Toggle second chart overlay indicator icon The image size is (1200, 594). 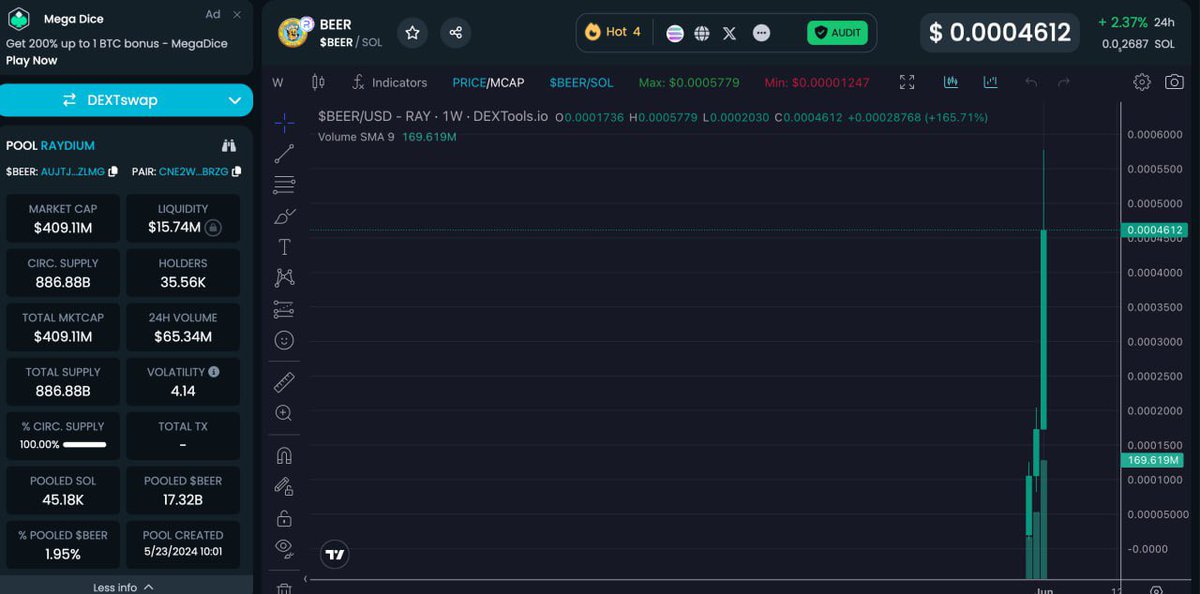pyautogui.click(x=990, y=82)
